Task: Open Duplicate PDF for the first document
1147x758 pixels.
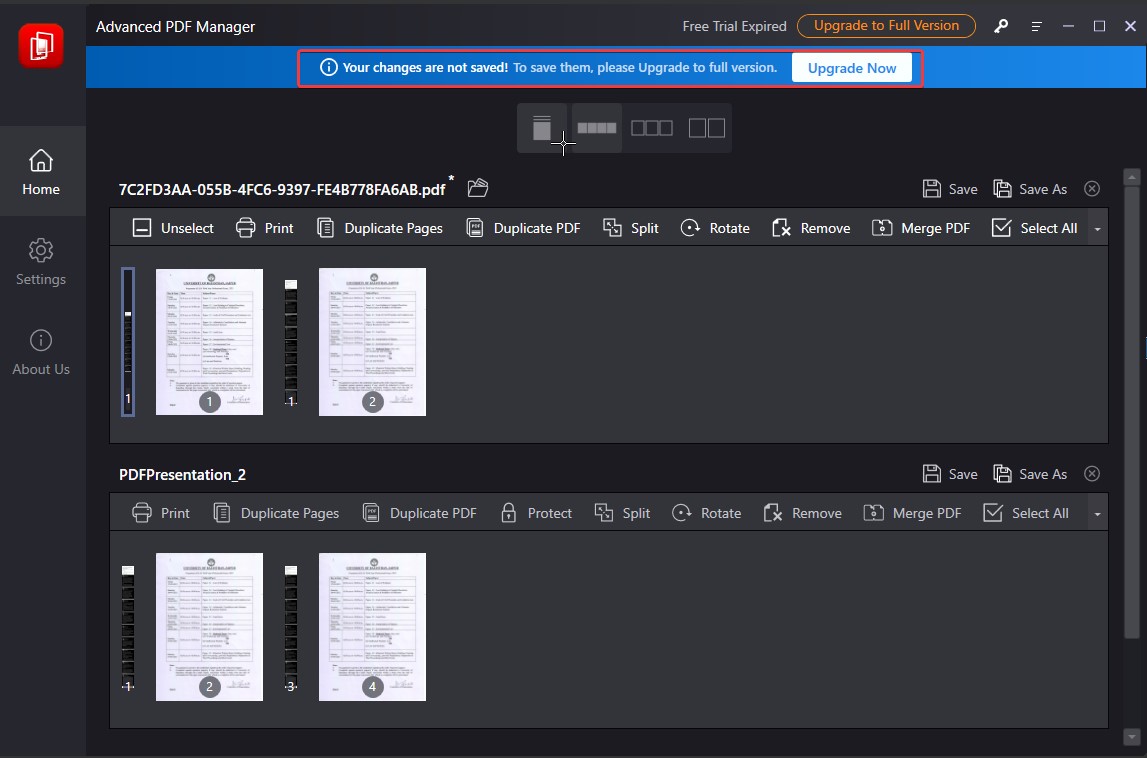Action: pyautogui.click(x=522, y=228)
